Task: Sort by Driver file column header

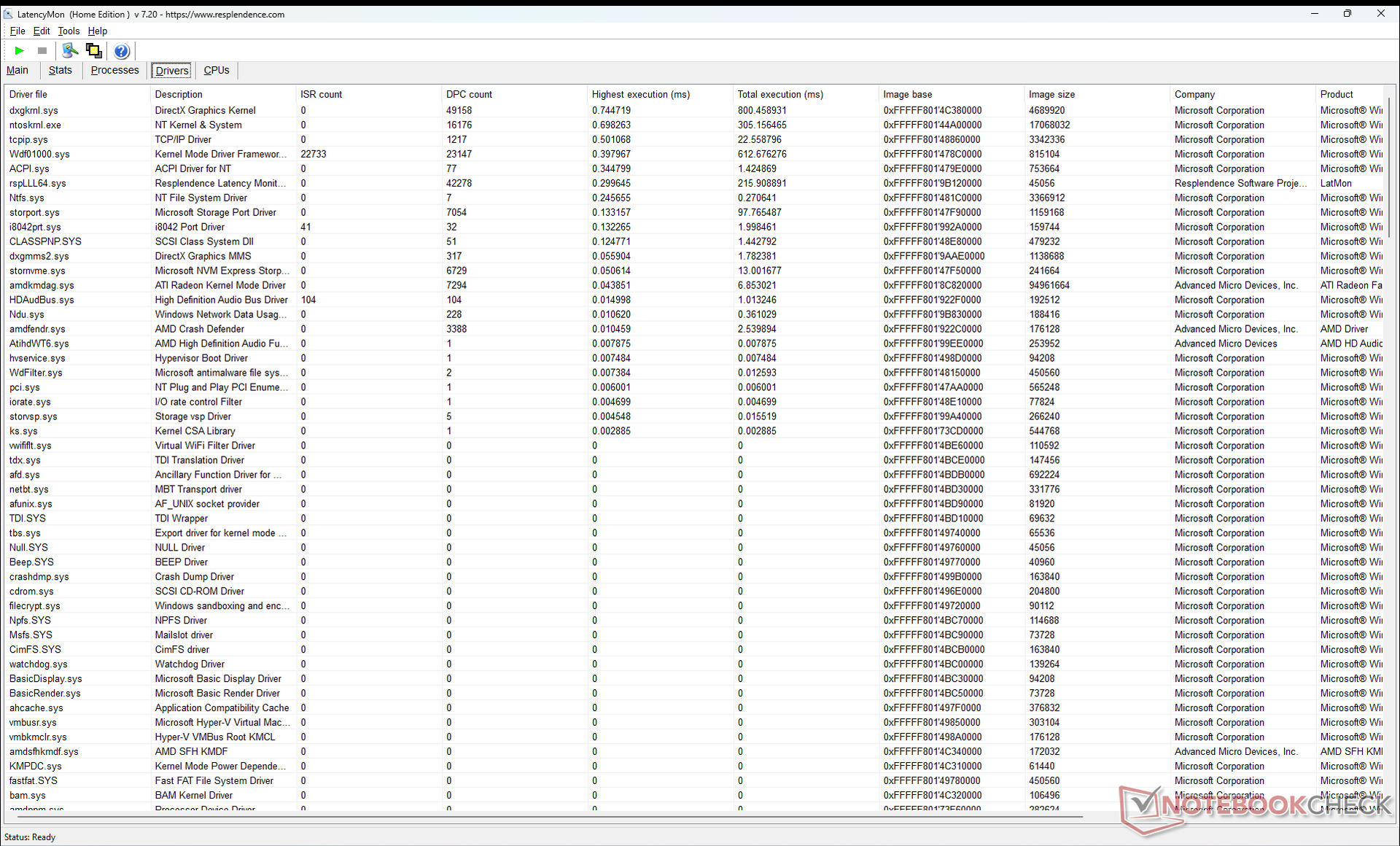Action: pos(28,94)
